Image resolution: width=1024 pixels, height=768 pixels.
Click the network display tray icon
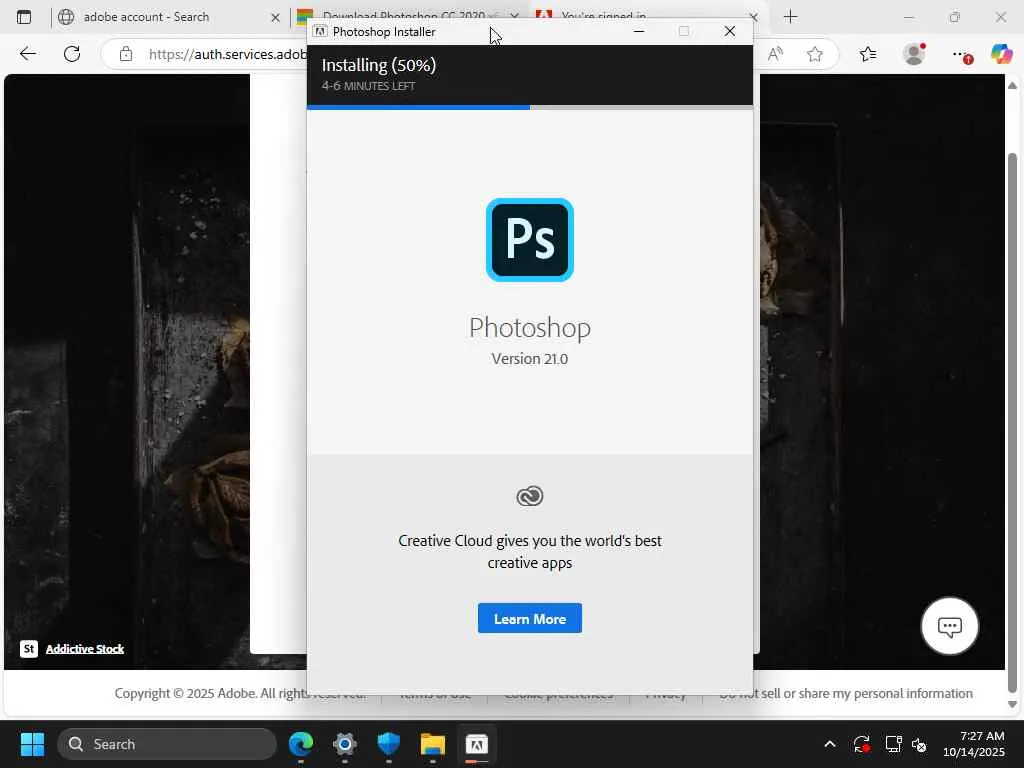(x=893, y=744)
